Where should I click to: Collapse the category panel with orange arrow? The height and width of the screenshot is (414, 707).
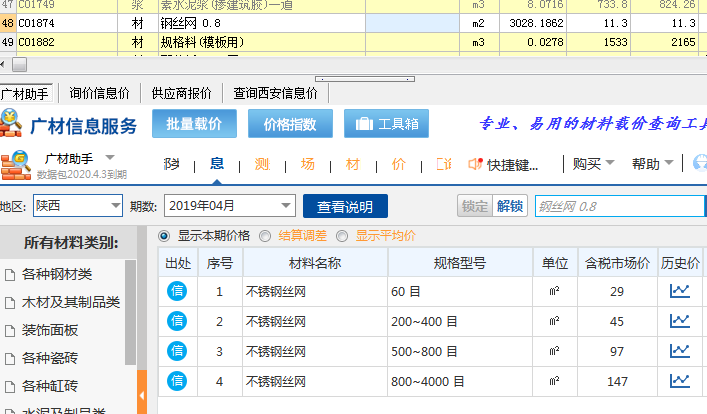142,395
